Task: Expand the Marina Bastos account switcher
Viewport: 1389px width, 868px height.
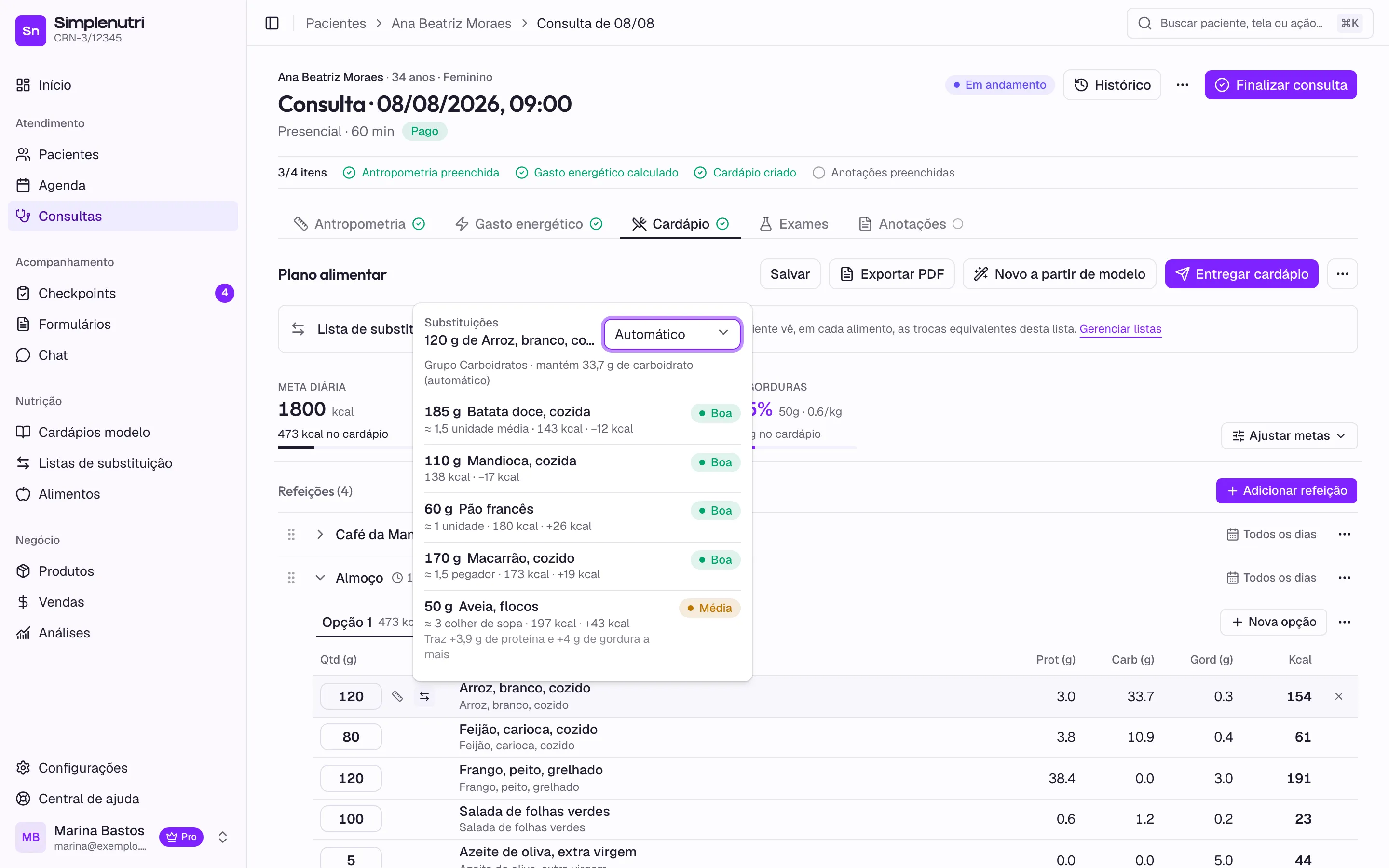Action: (x=223, y=837)
